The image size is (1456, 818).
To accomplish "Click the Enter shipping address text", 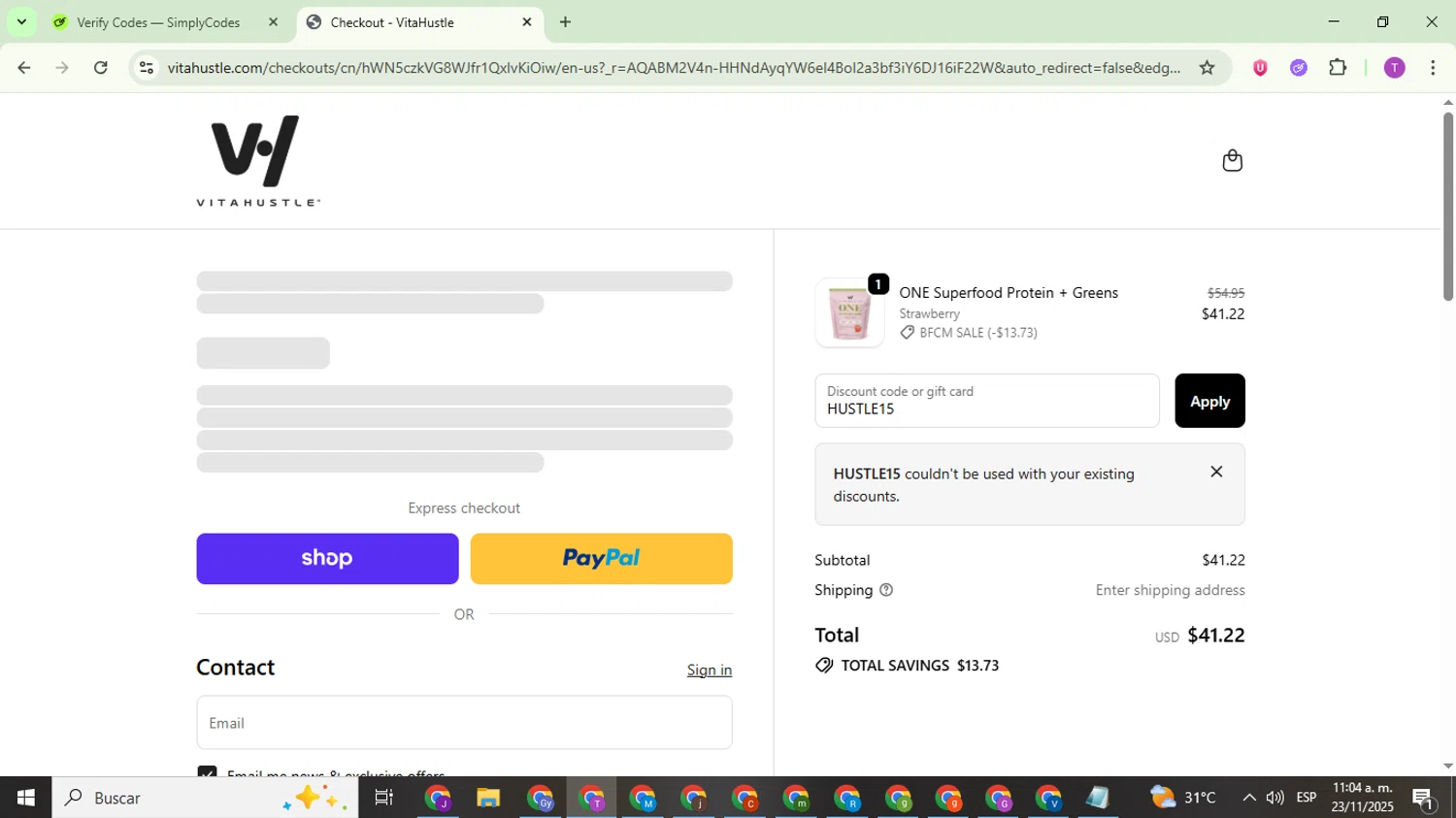I will click(1170, 590).
